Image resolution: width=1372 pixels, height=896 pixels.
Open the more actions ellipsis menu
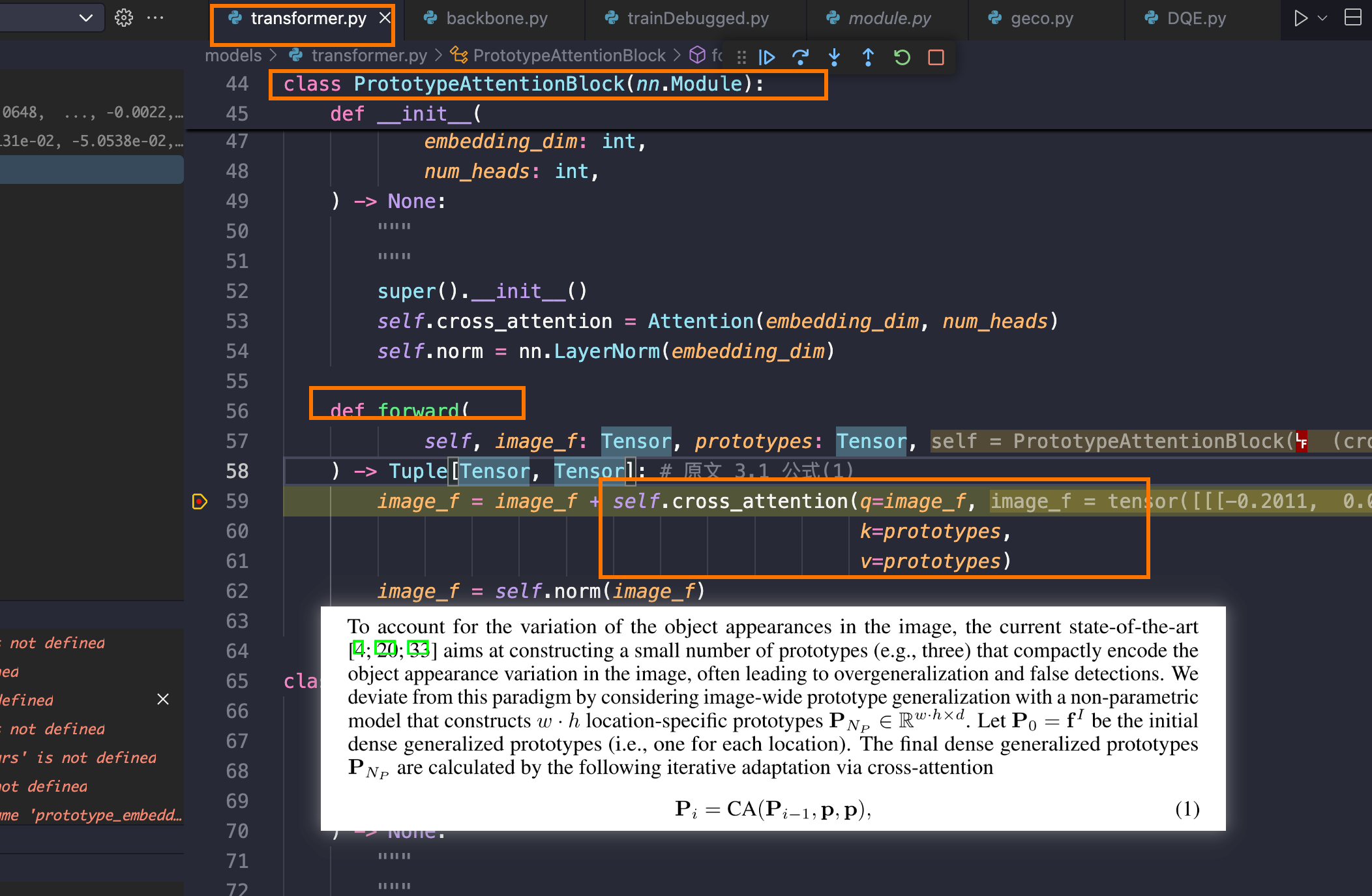(x=155, y=18)
